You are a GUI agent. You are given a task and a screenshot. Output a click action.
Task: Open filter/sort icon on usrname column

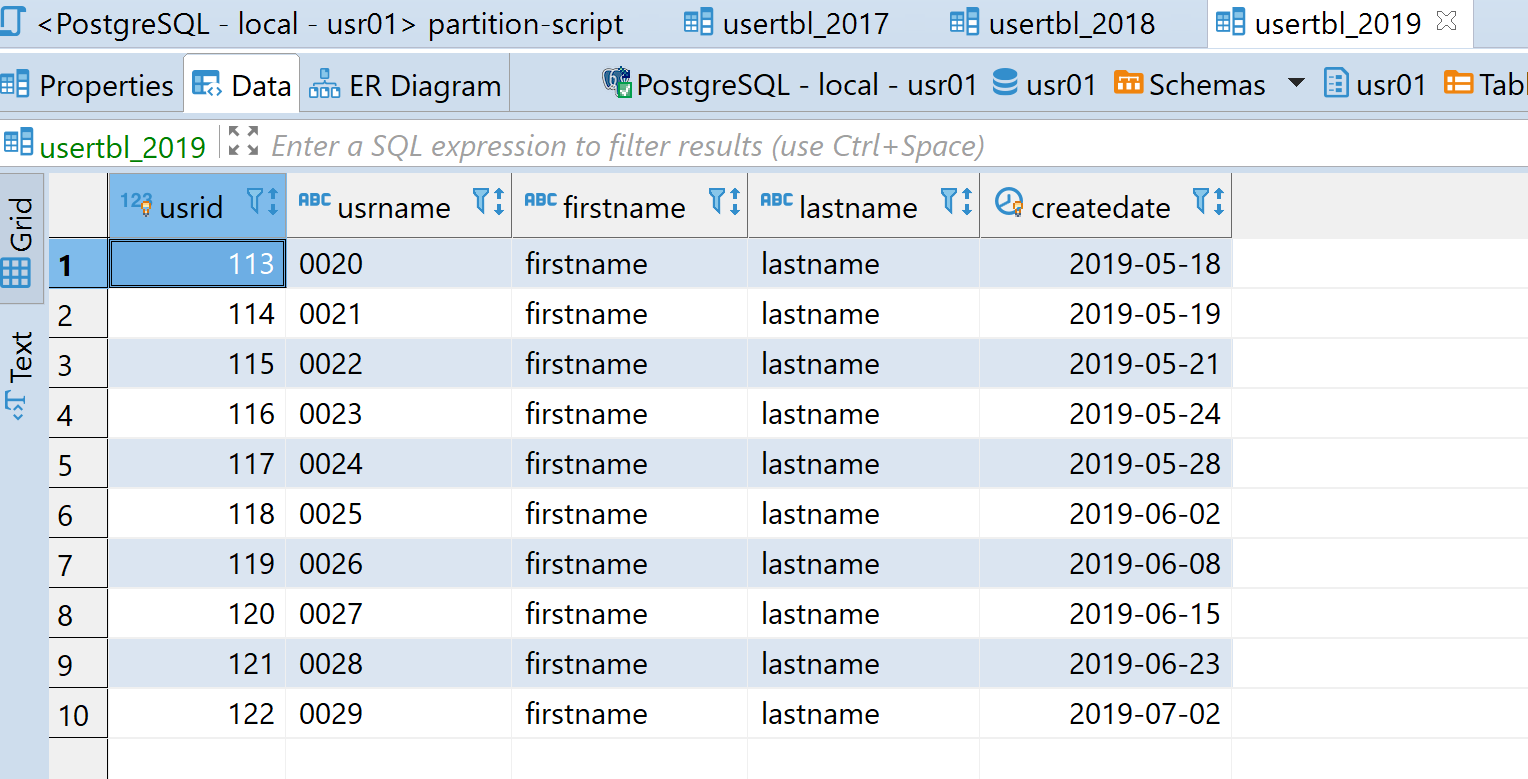(488, 202)
